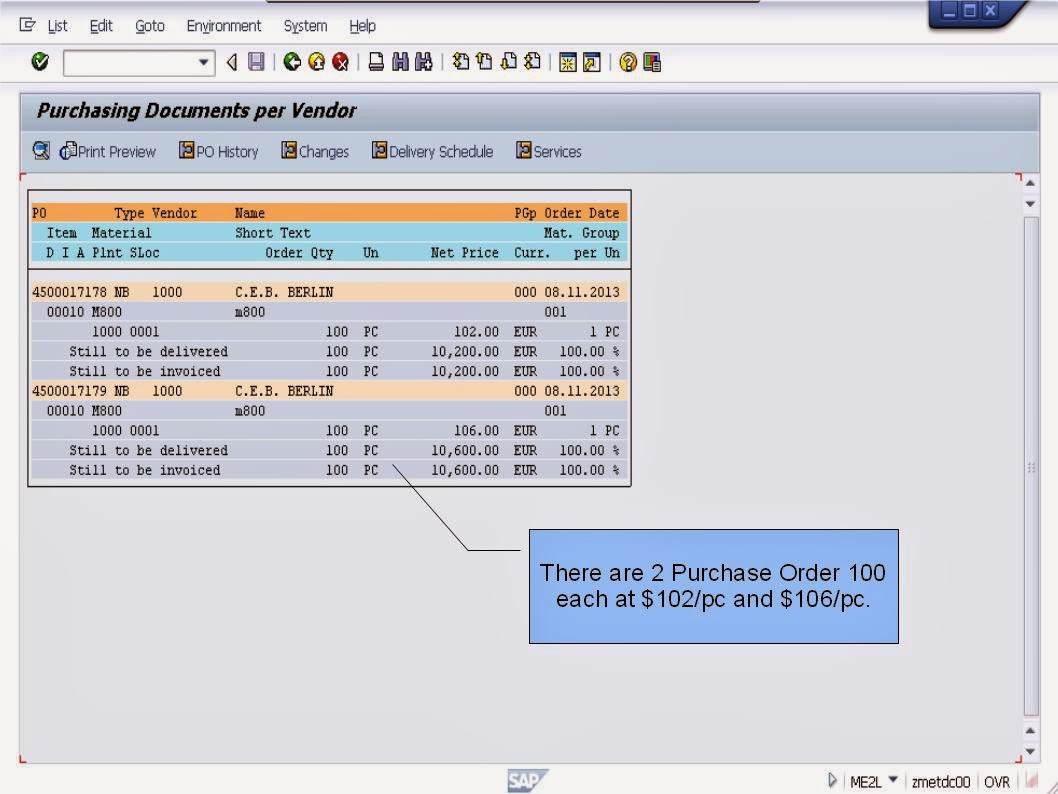The width and height of the screenshot is (1058, 794).
Task: Go to Last Page icon
Action: (x=532, y=62)
